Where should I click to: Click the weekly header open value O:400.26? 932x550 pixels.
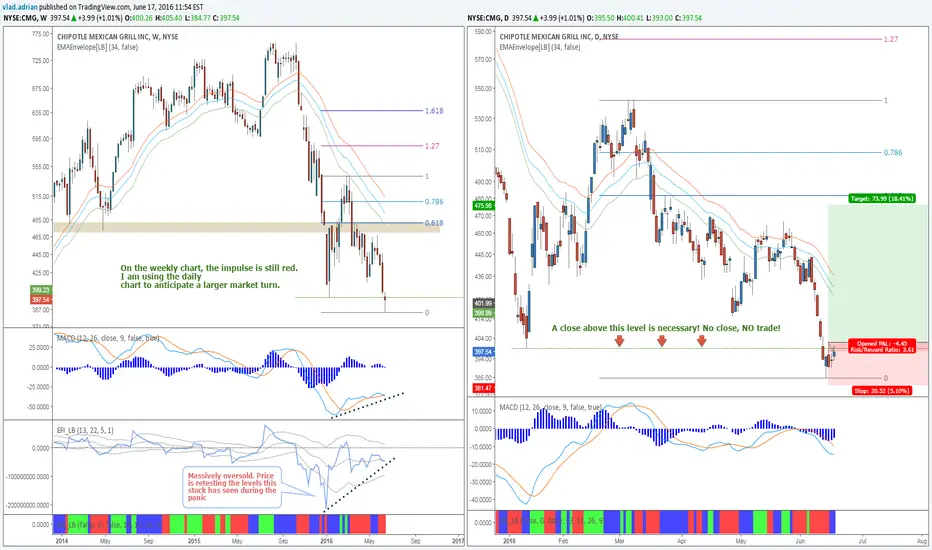pyautogui.click(x=138, y=18)
